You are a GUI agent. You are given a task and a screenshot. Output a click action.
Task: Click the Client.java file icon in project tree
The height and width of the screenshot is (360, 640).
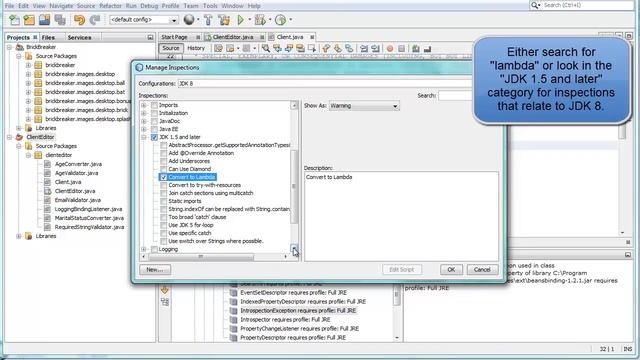47,182
